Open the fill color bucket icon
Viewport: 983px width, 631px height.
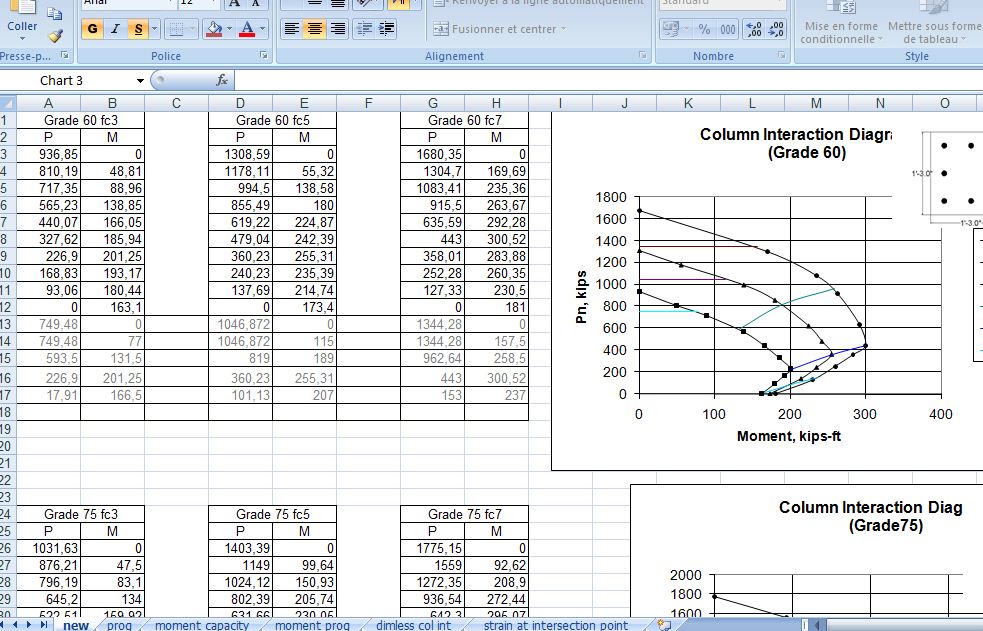[215, 28]
